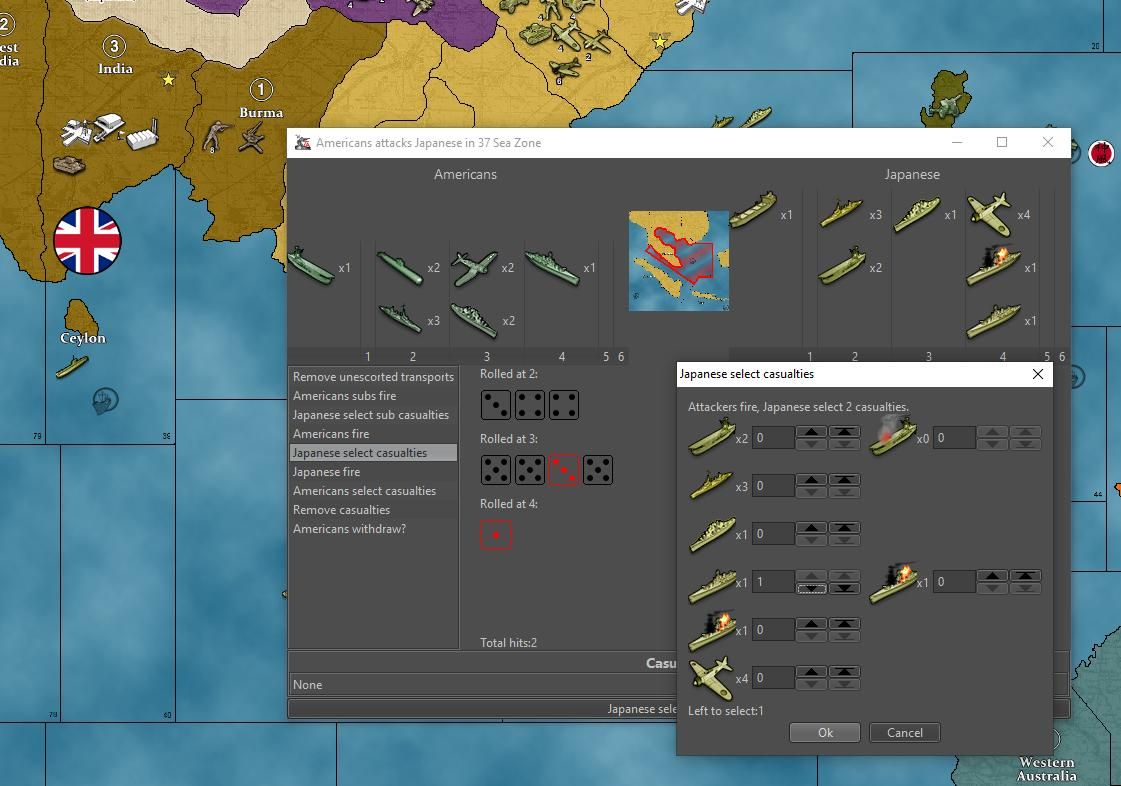Image resolution: width=1121 pixels, height=786 pixels.
Task: Click the aircraft carrier x2 icon in casualties dialog
Action: click(x=711, y=437)
